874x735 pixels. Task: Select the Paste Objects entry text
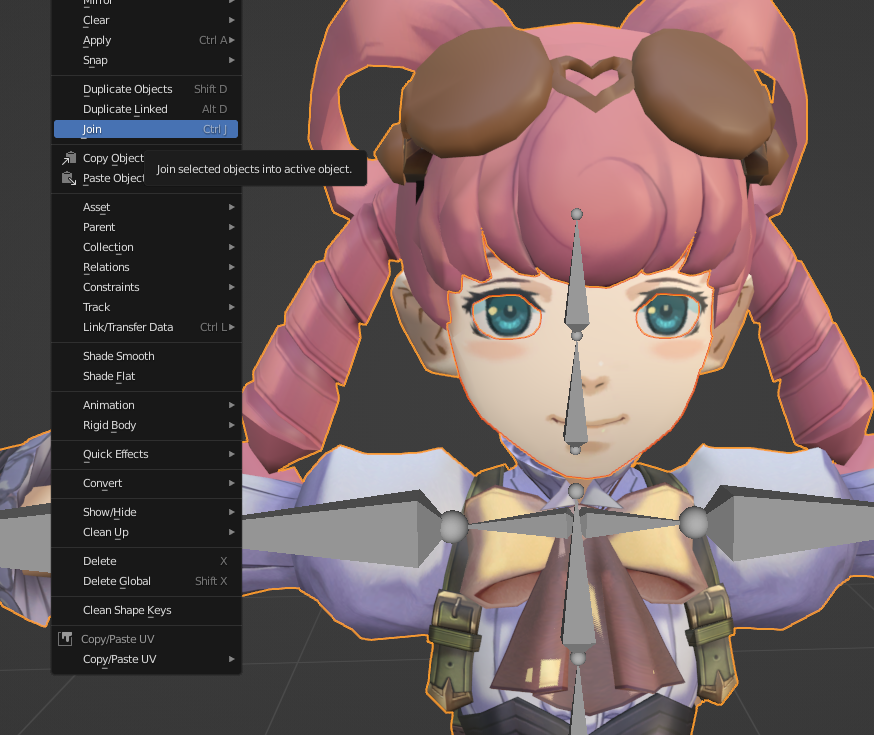pyautogui.click(x=113, y=178)
